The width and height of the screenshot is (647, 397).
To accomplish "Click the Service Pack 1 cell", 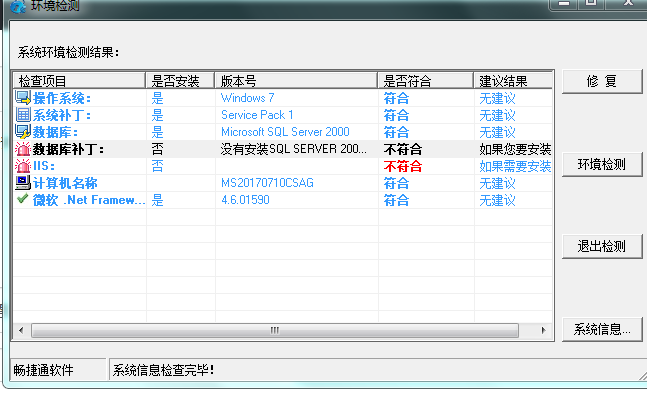I will [x=257, y=115].
